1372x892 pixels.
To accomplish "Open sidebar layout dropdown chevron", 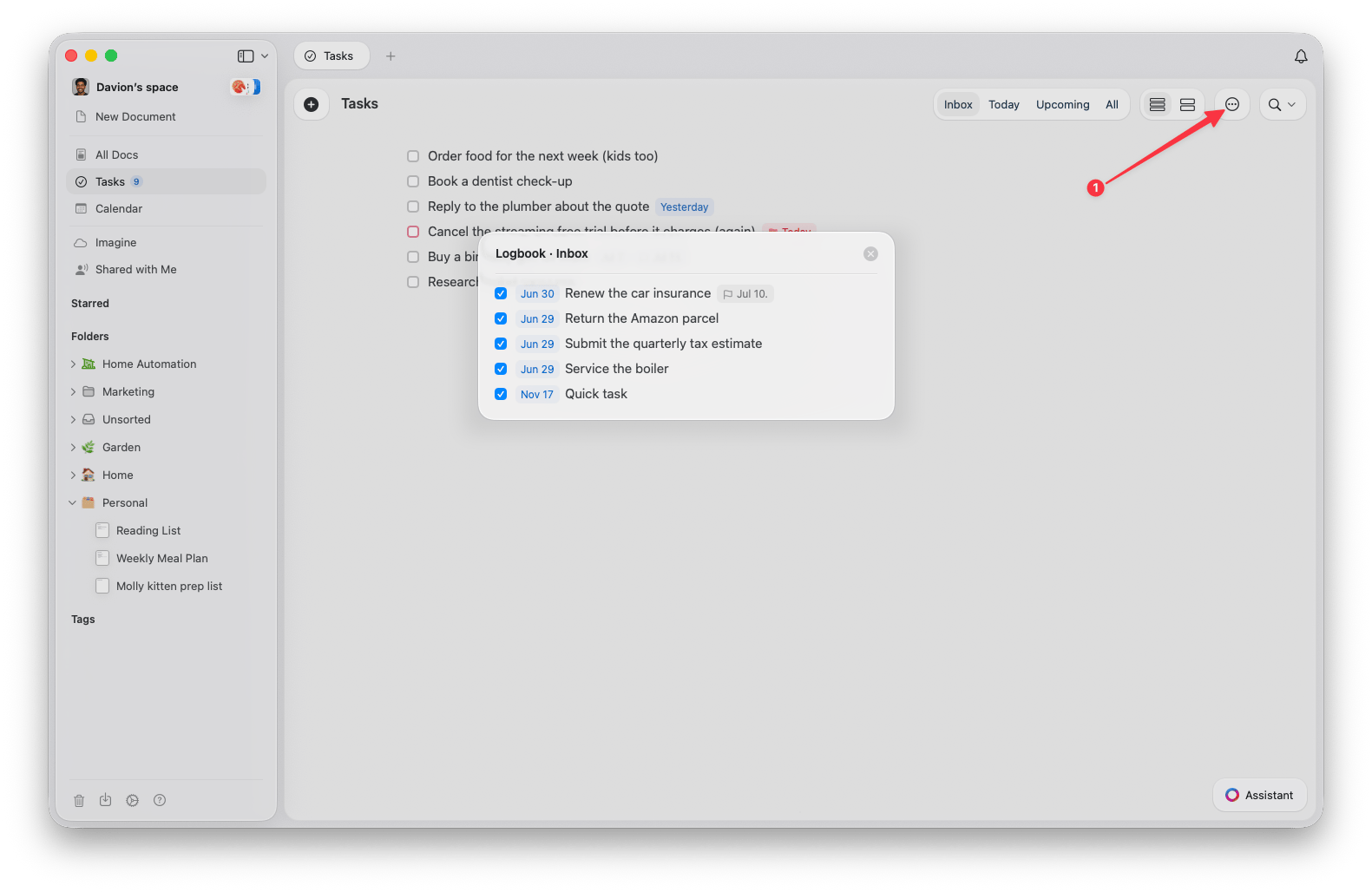I will (265, 56).
